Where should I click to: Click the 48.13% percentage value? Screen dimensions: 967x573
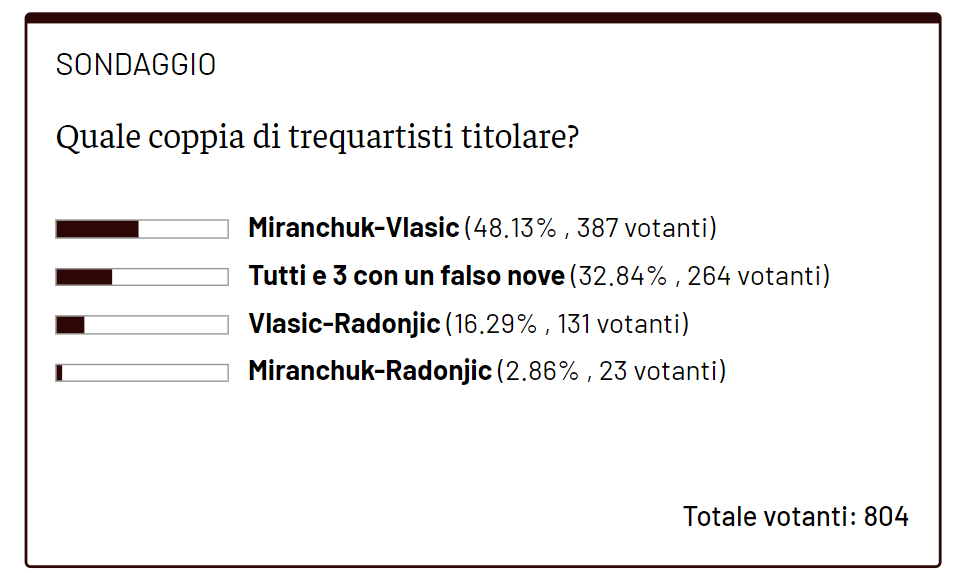pyautogui.click(x=514, y=228)
